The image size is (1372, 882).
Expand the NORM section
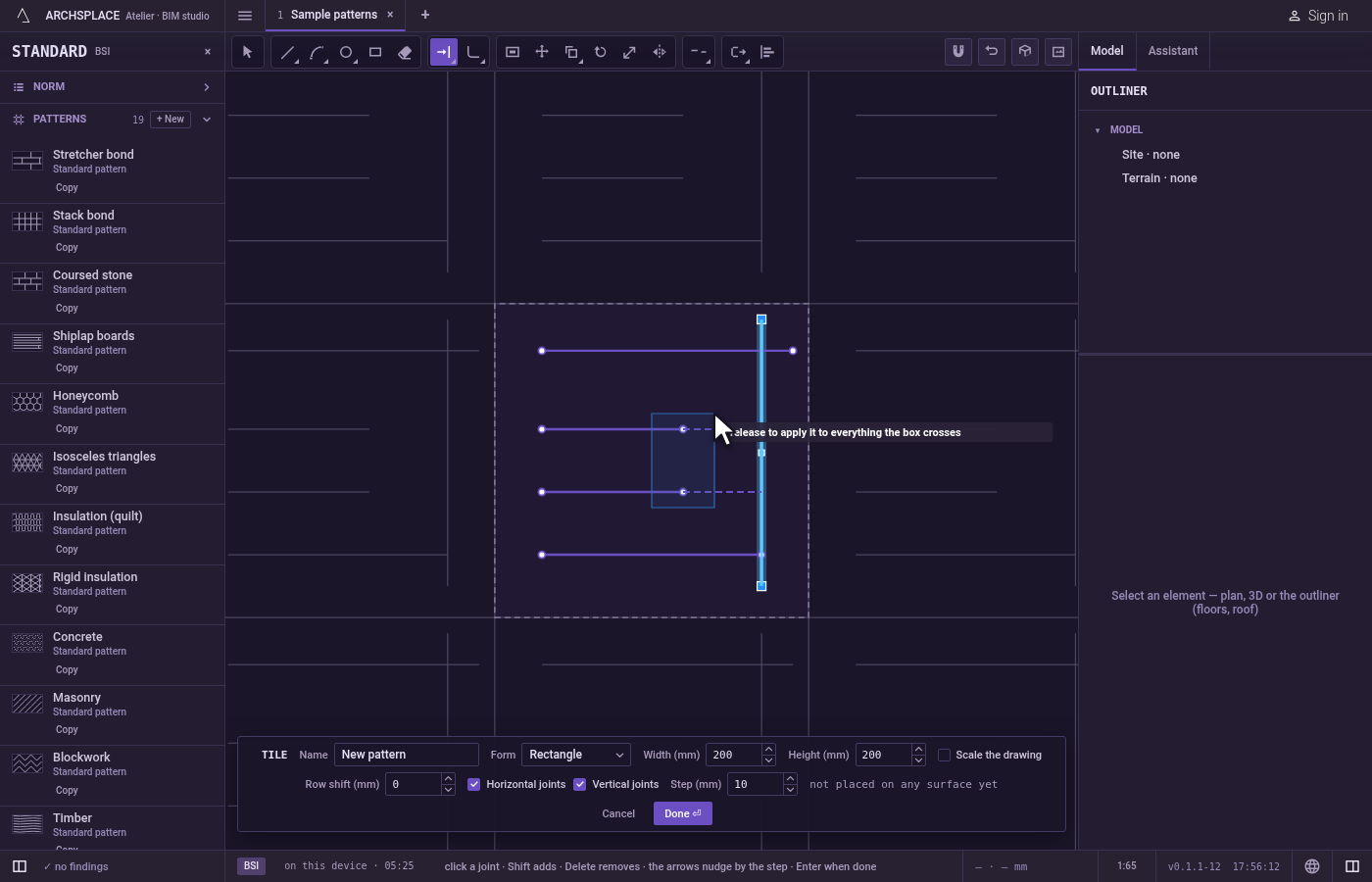tap(112, 87)
